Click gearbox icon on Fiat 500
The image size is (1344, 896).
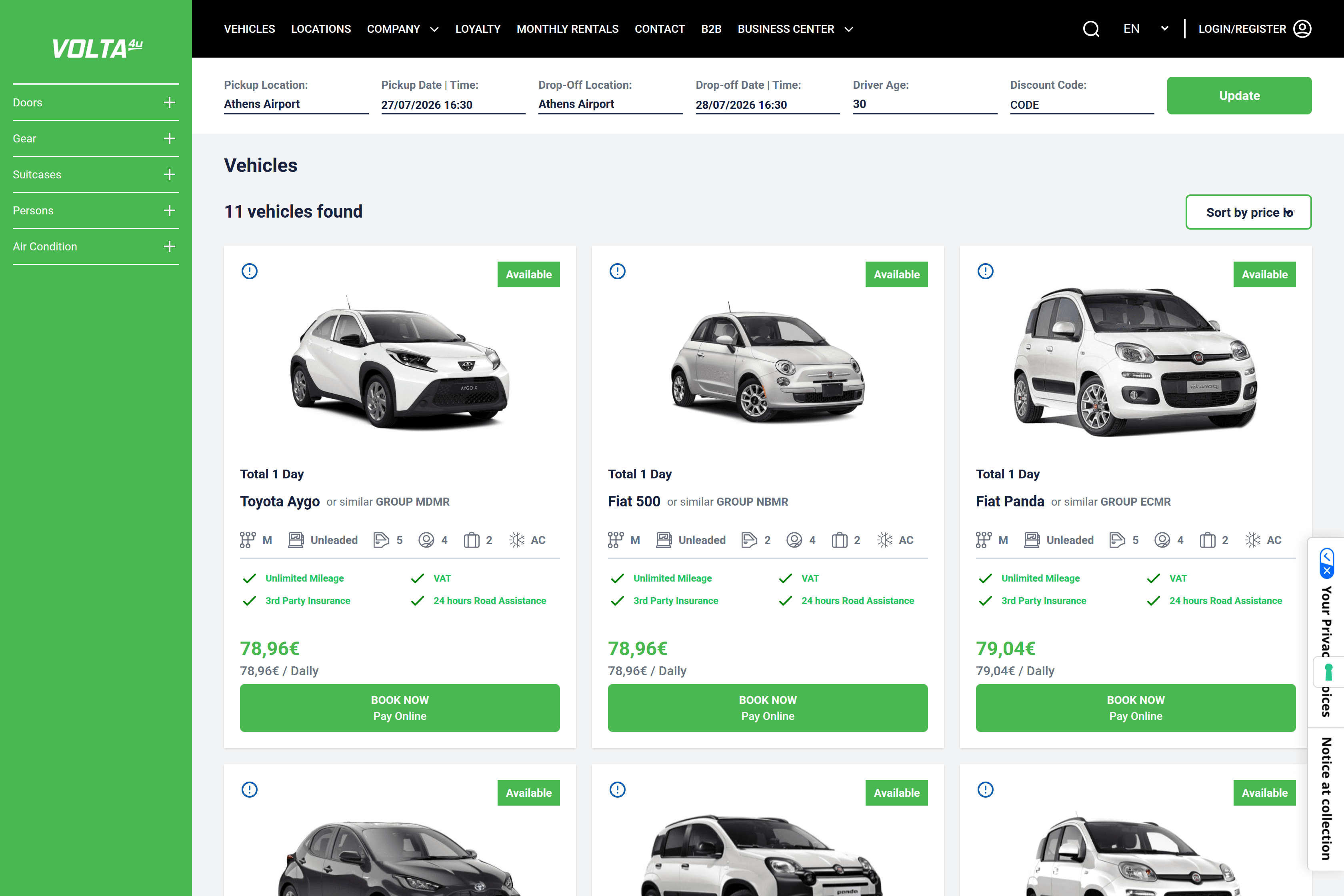point(616,540)
